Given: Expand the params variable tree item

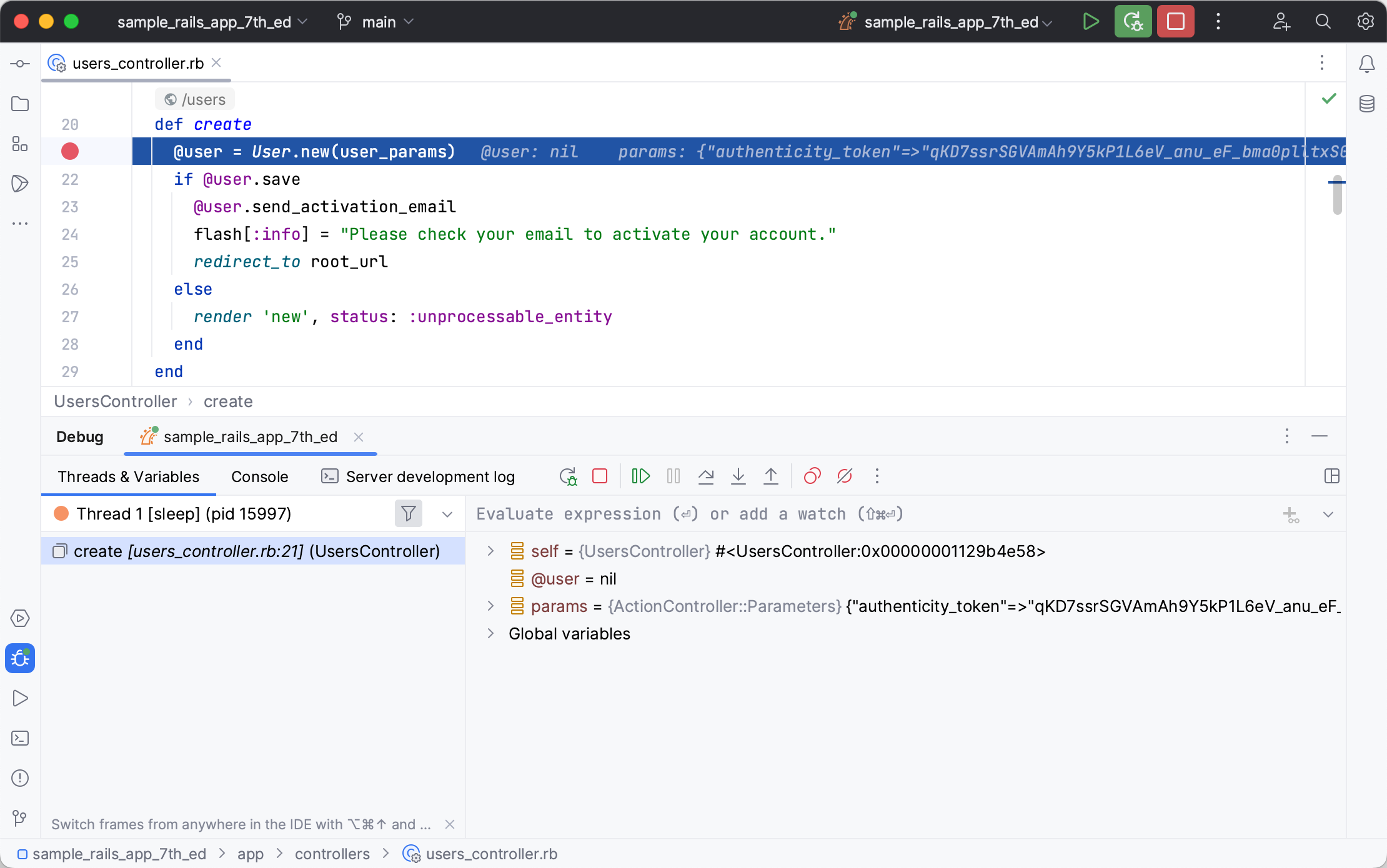Looking at the screenshot, I should 492,606.
